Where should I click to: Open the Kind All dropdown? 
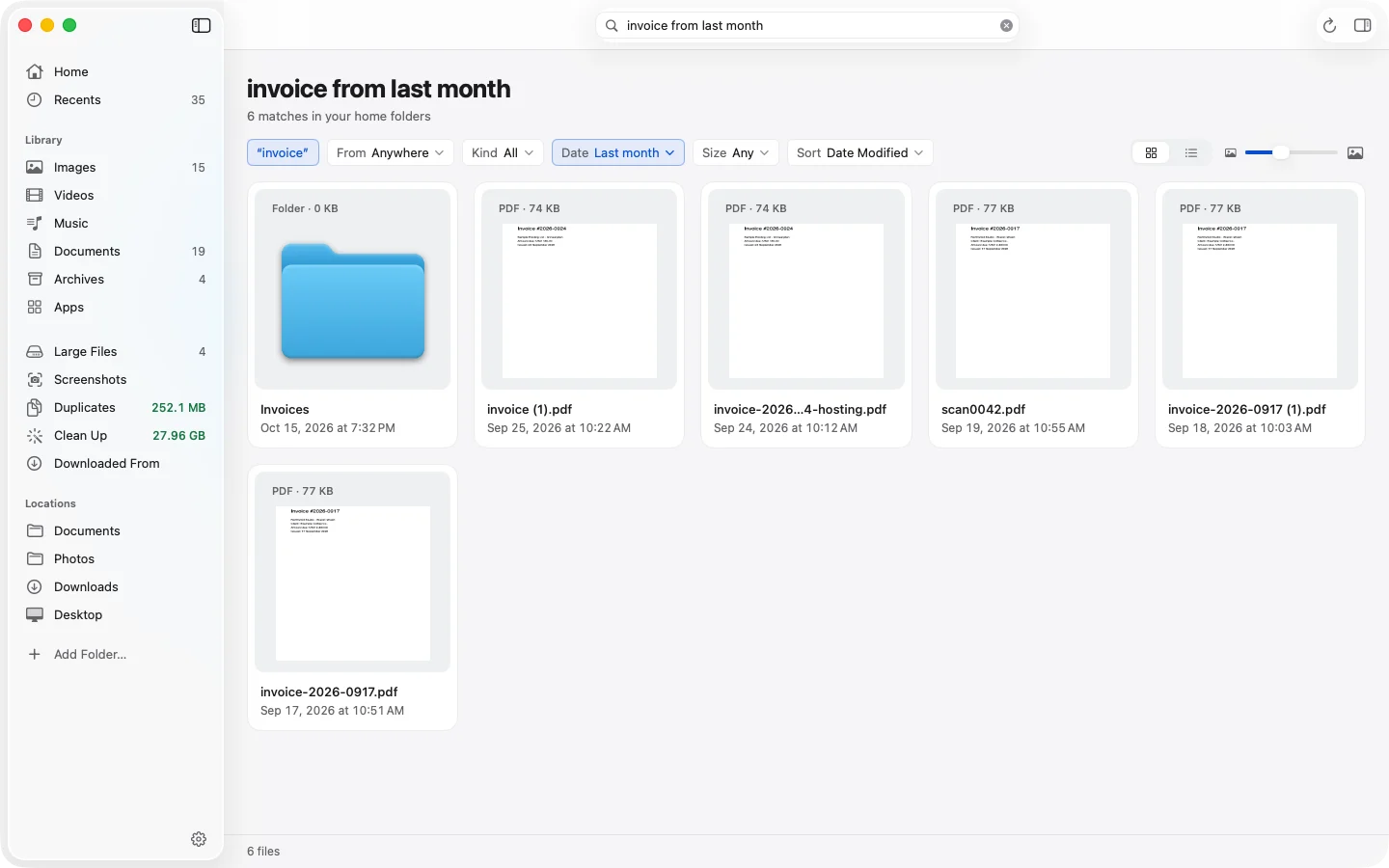(x=503, y=152)
